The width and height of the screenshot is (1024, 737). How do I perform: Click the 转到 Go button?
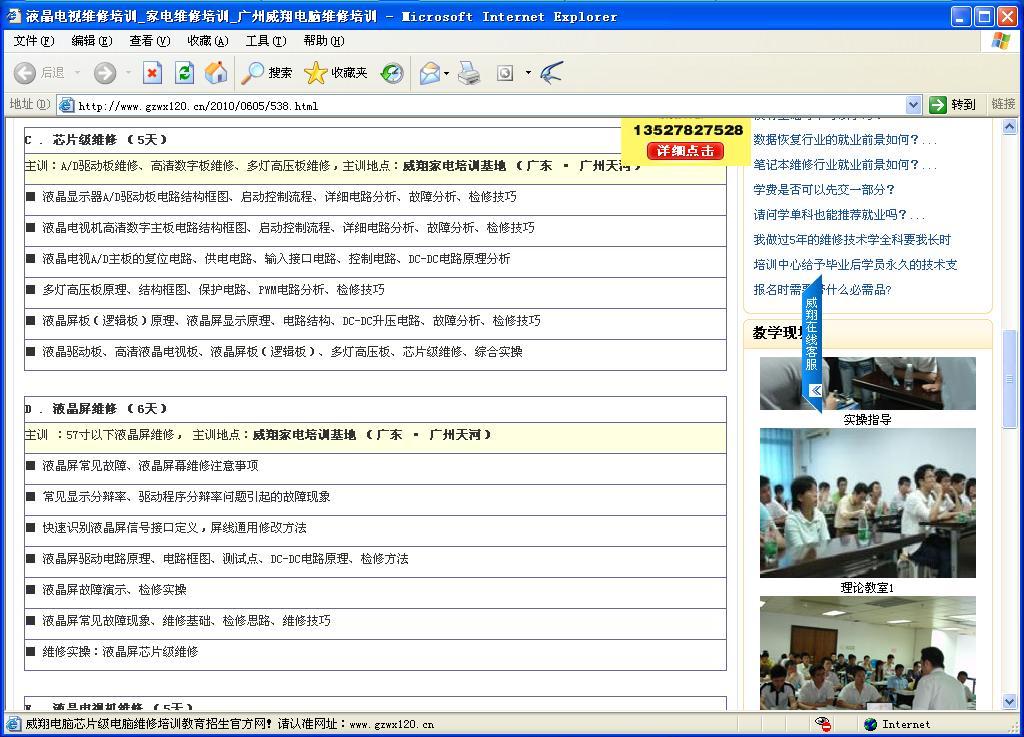pos(952,105)
